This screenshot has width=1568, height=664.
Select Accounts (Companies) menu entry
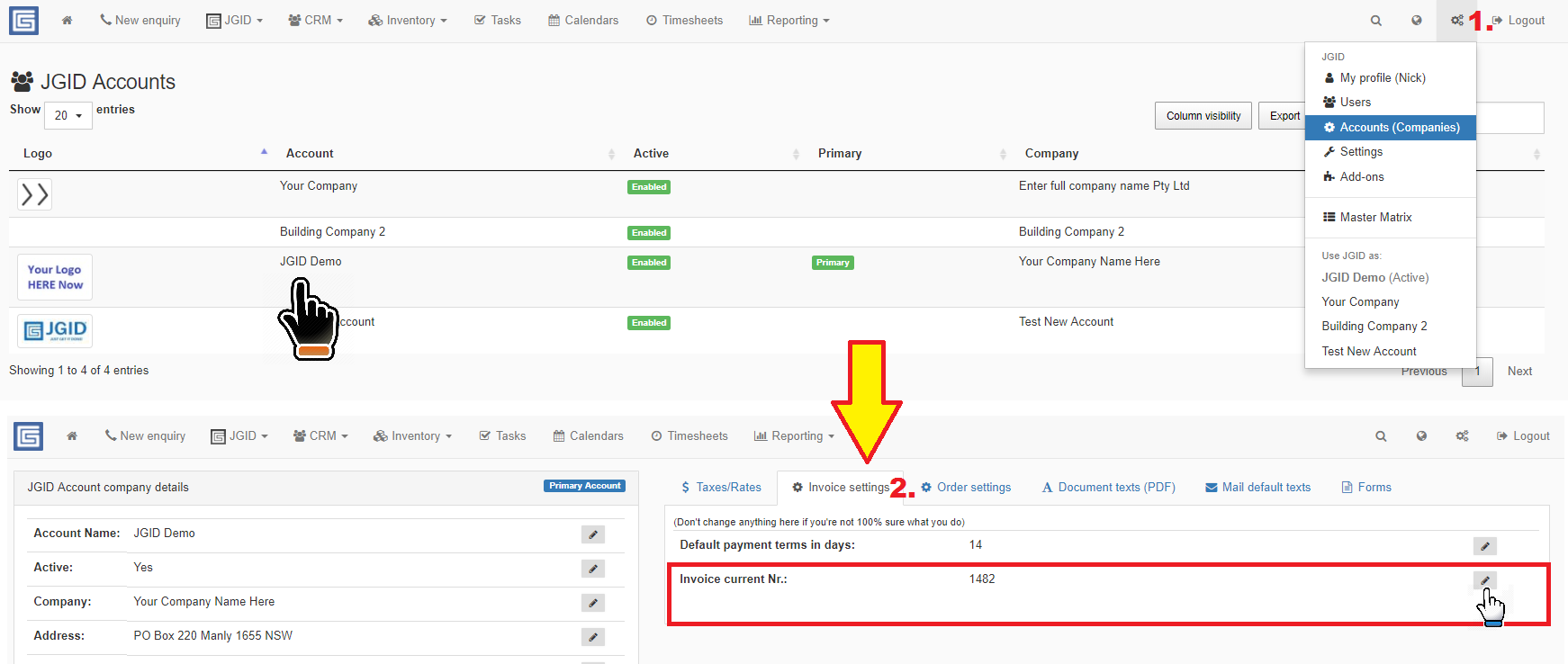coord(1391,128)
